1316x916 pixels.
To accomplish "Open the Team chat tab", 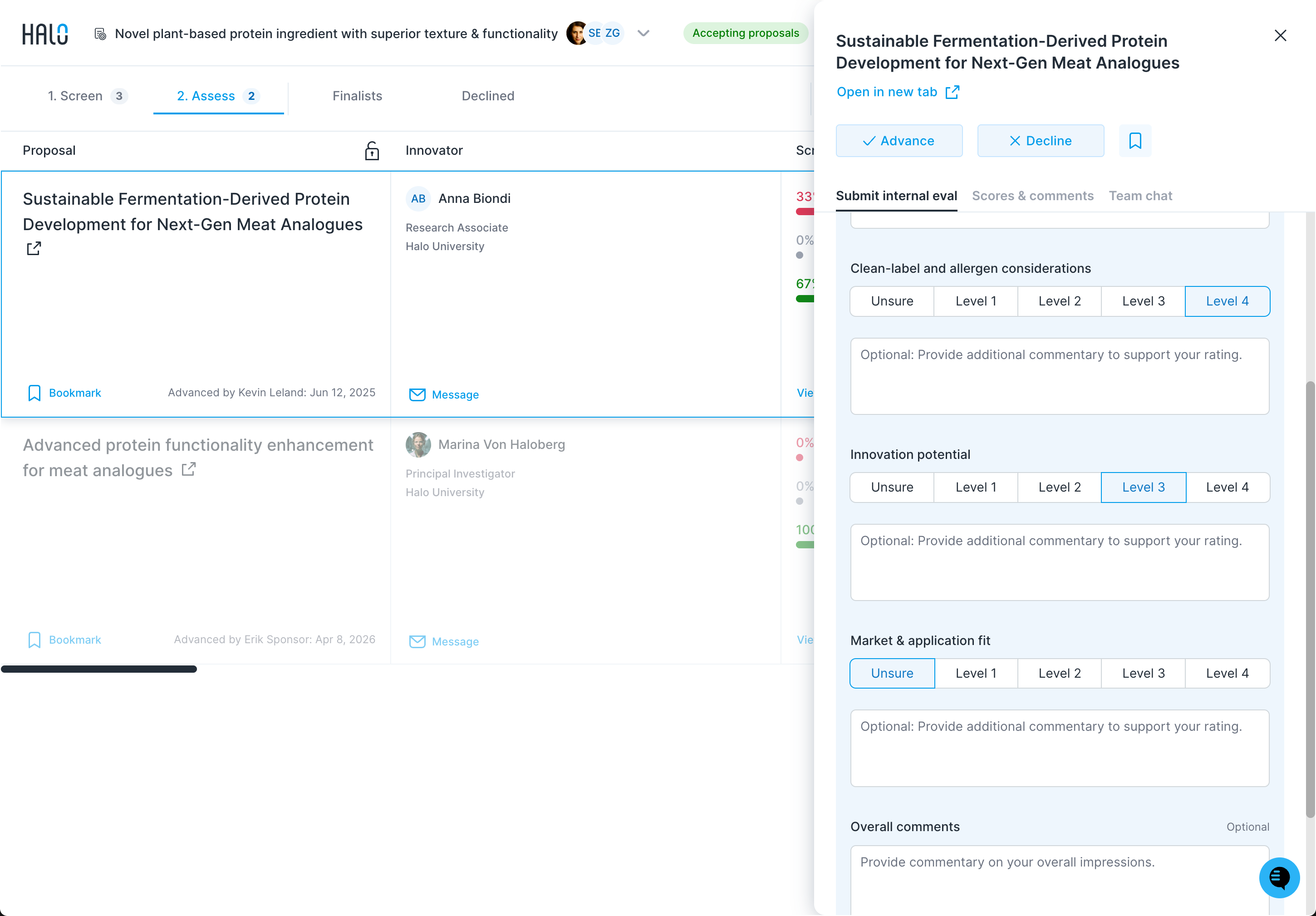I will tap(1140, 196).
